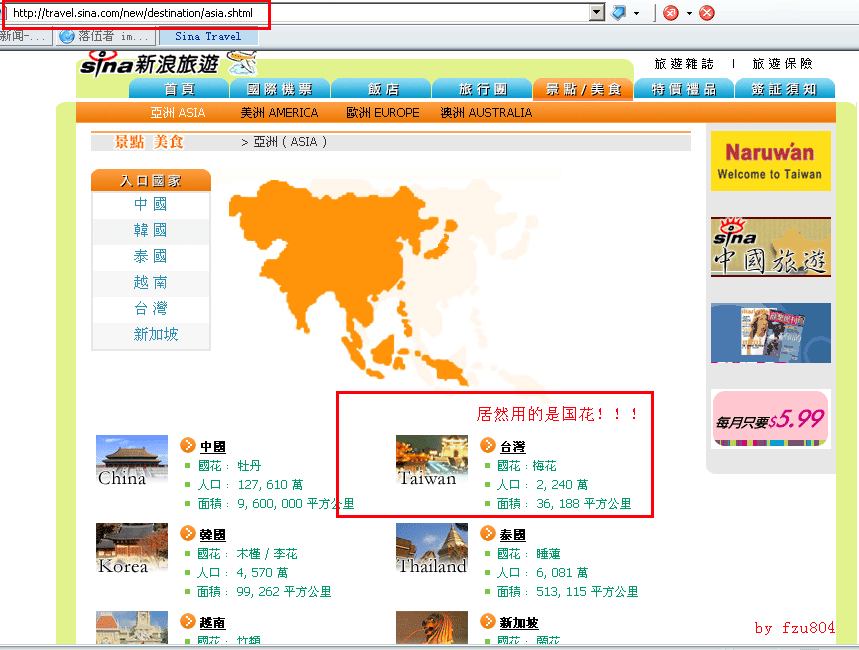
Task: Click the text 人口：127,610 萬
Action: click(x=250, y=485)
